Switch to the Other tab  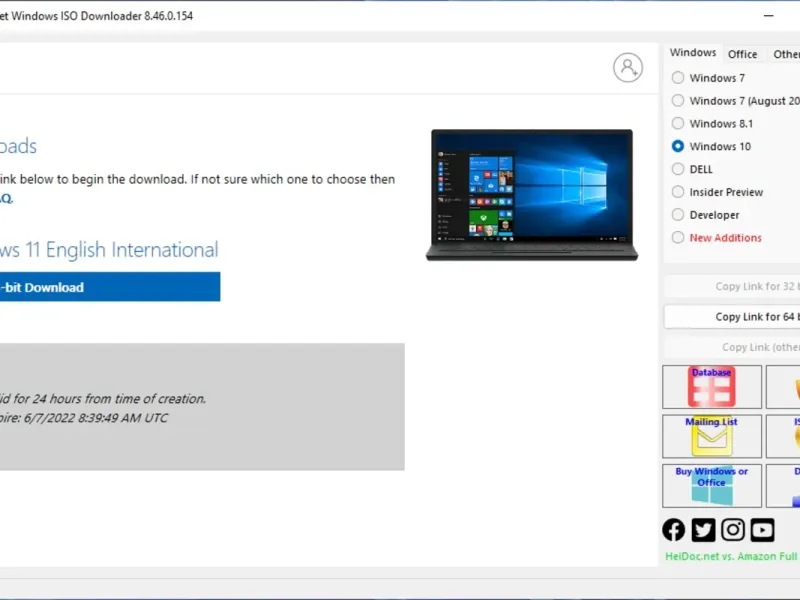click(x=786, y=54)
